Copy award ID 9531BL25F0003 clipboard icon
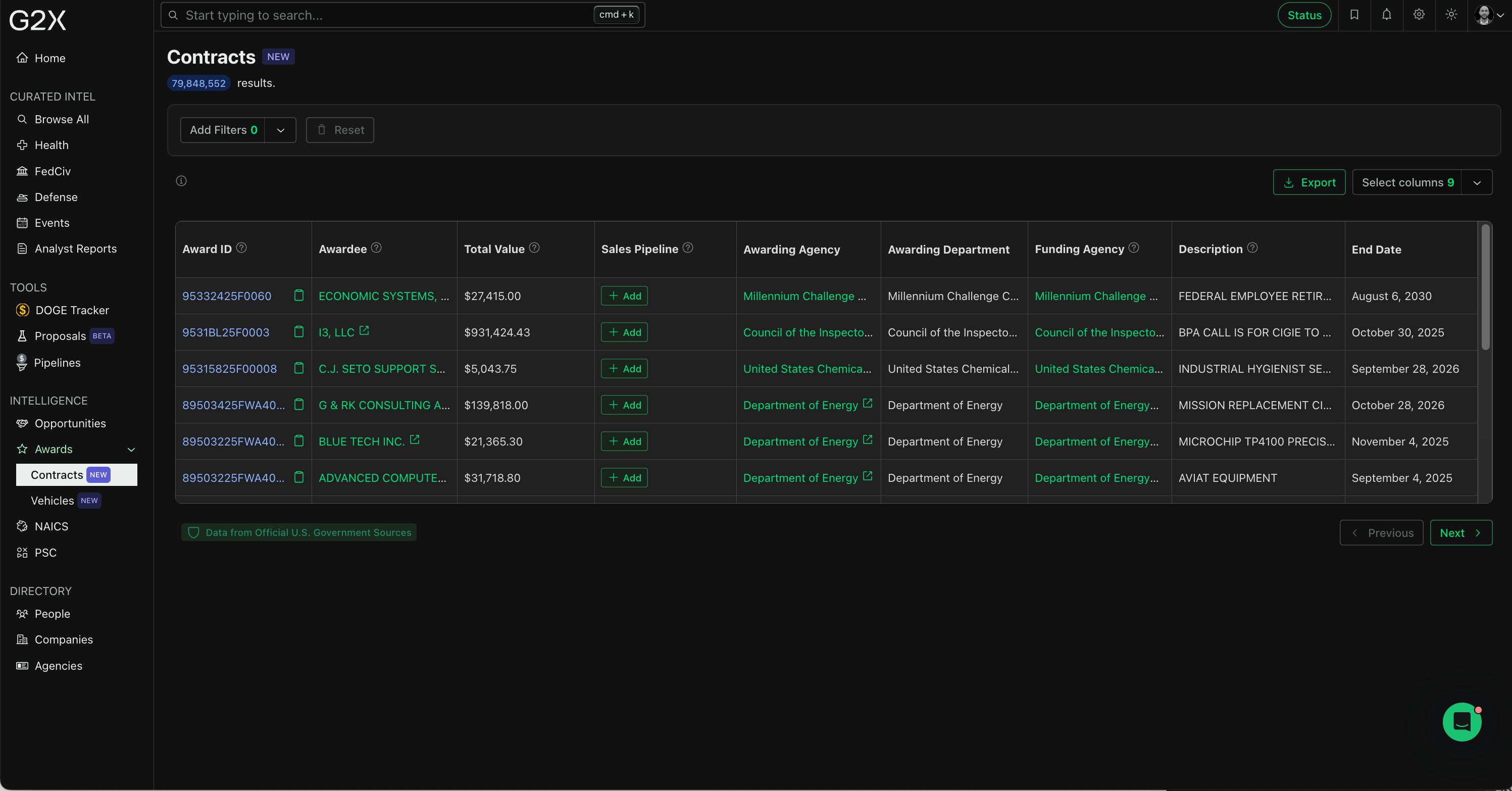The width and height of the screenshot is (1512, 791). click(299, 332)
